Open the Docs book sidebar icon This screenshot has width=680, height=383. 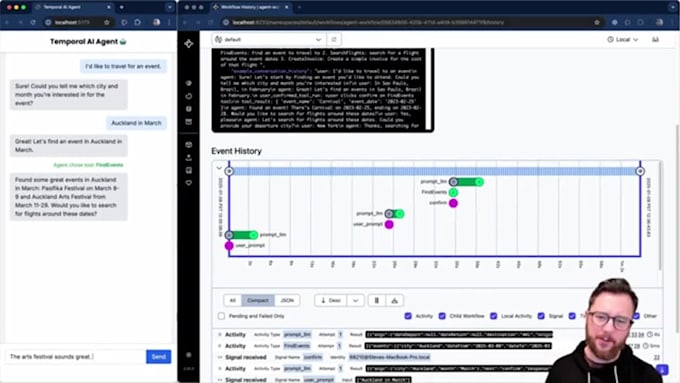click(189, 170)
